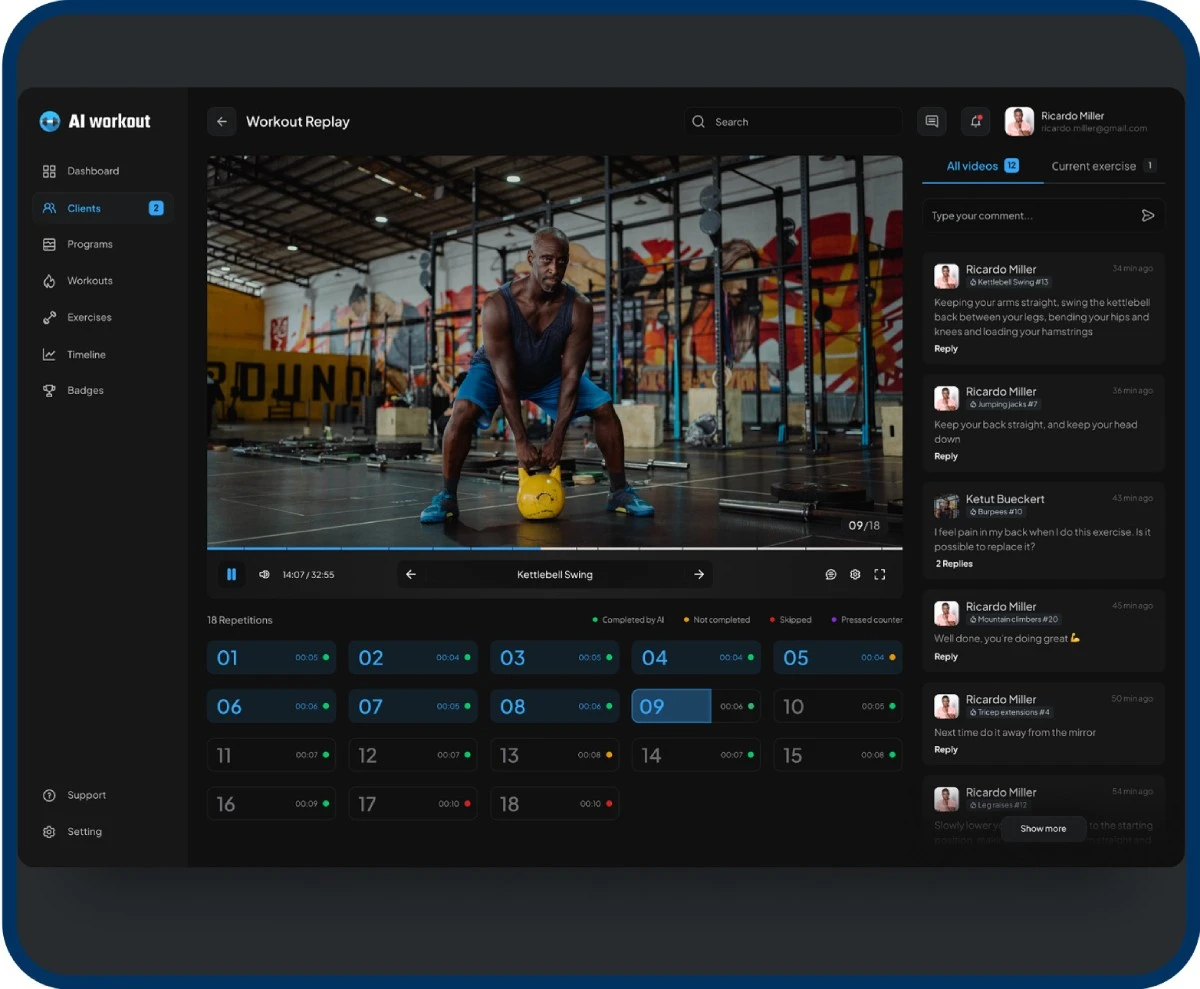Open Programs in the sidebar
The image size is (1200, 989).
pyautogui.click(x=90, y=244)
